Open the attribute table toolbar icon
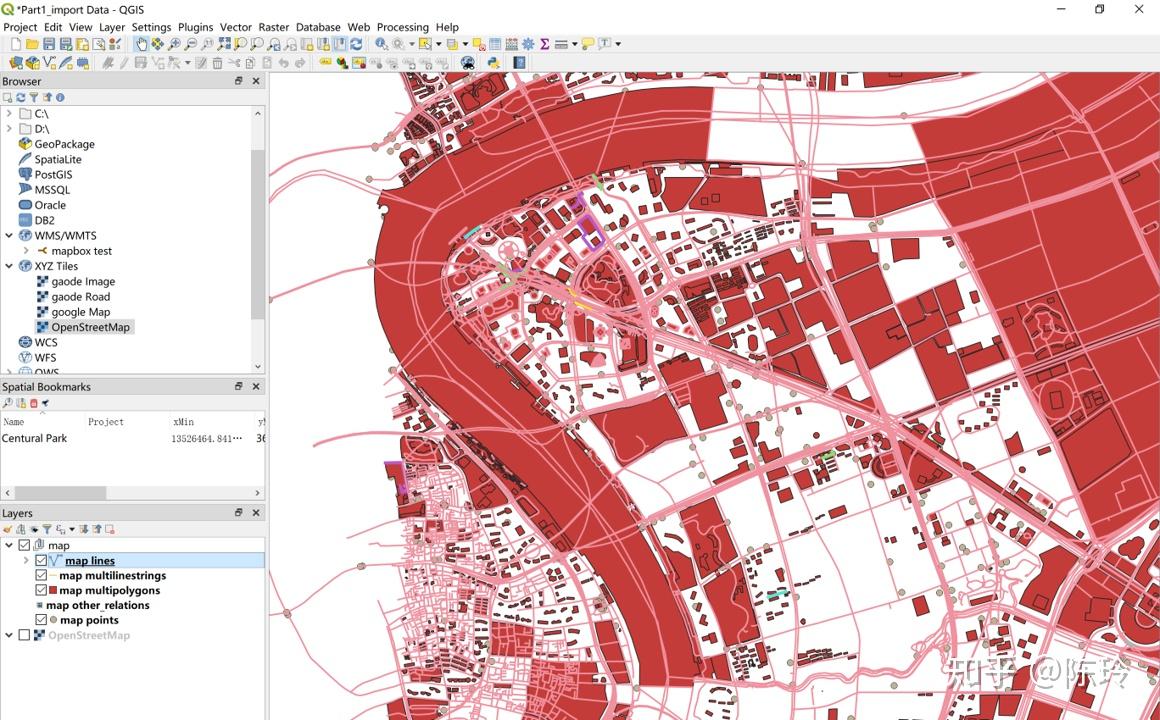1160x720 pixels. point(495,44)
